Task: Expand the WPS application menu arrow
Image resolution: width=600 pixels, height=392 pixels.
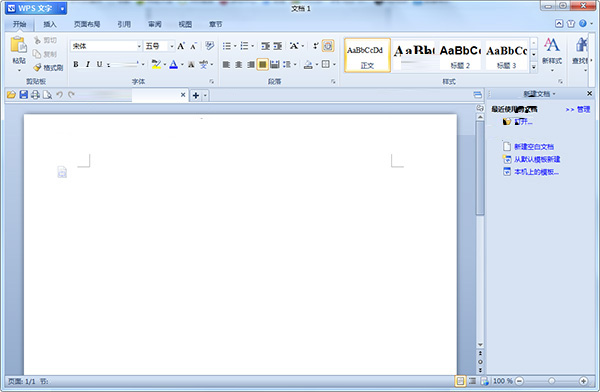Action: click(x=62, y=8)
